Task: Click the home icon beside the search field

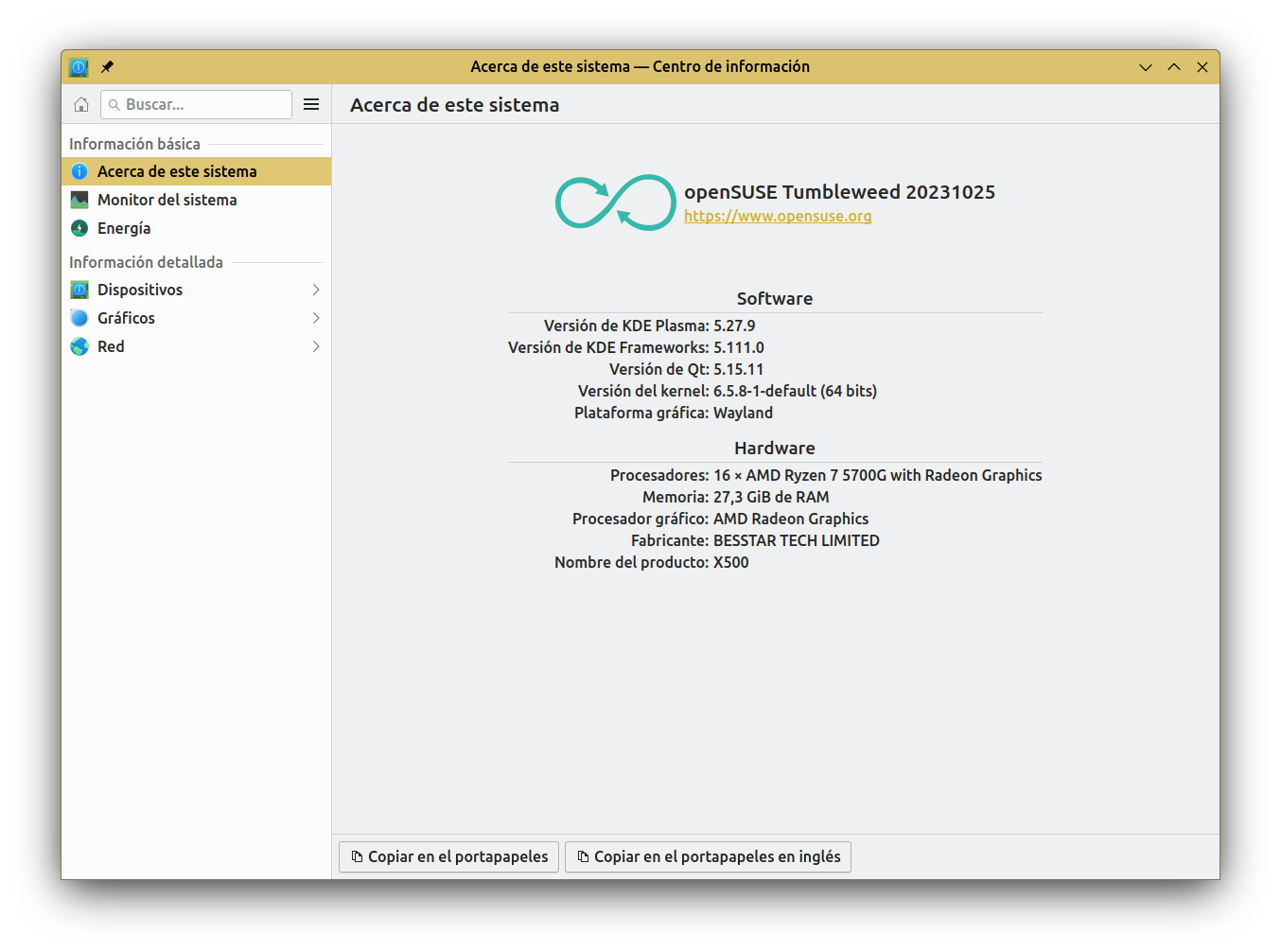Action: click(81, 105)
